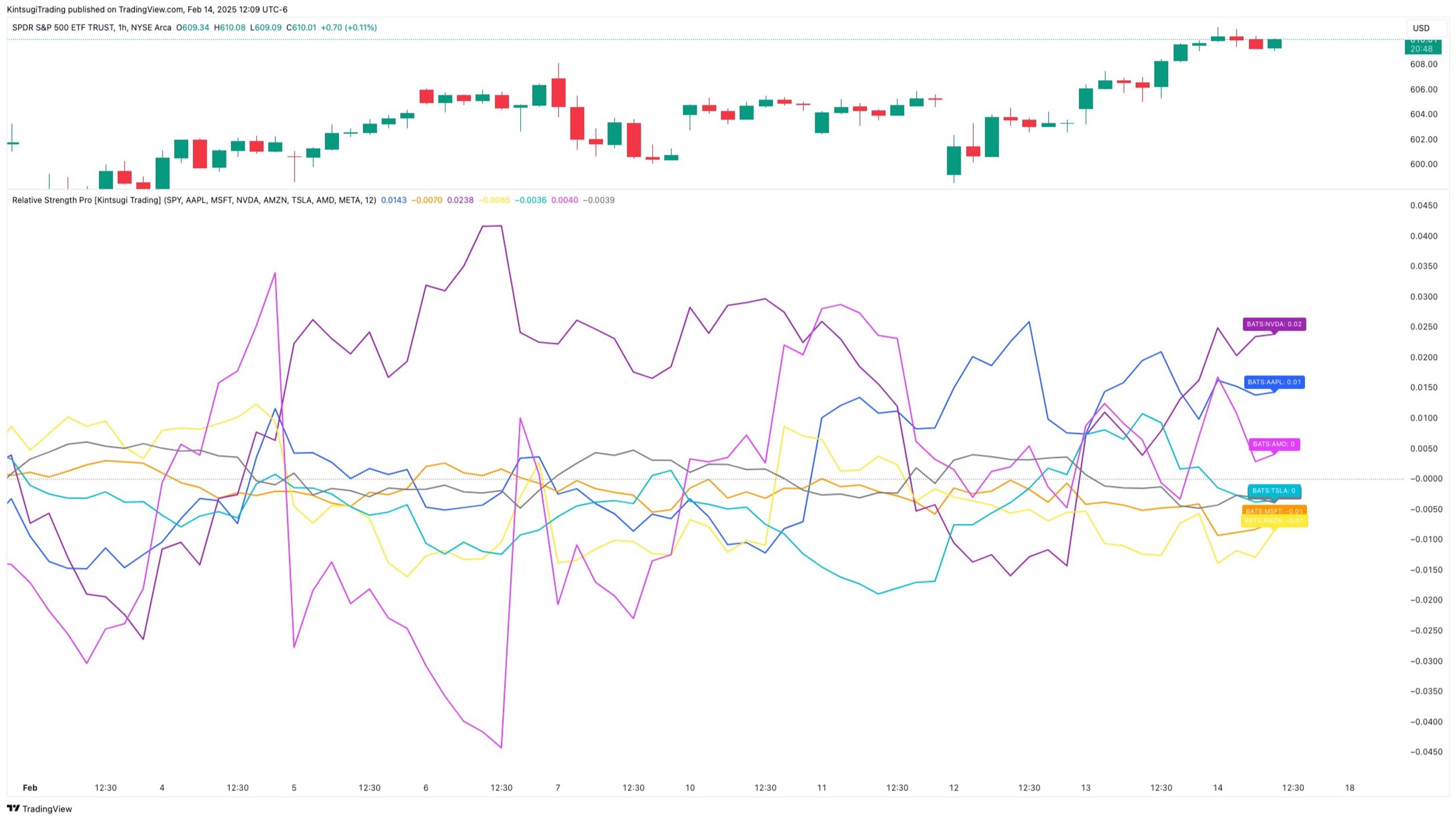Click the green current price countdown tag
1456x818 pixels.
pos(1422,45)
